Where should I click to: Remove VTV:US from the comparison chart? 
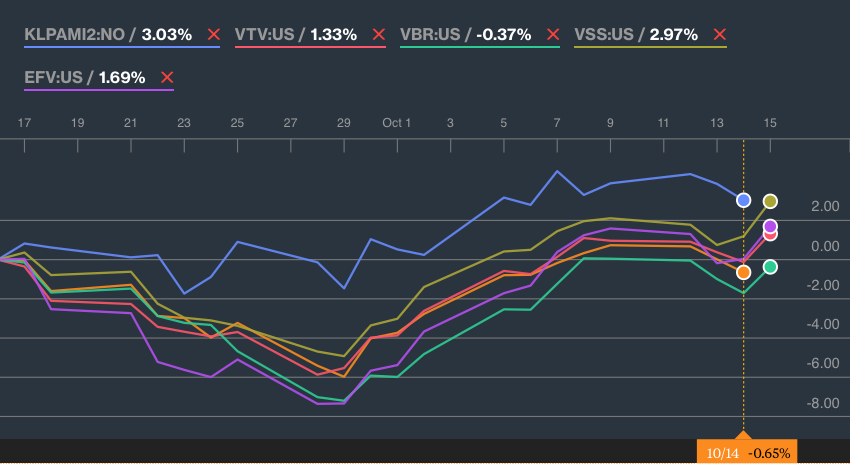[x=379, y=35]
